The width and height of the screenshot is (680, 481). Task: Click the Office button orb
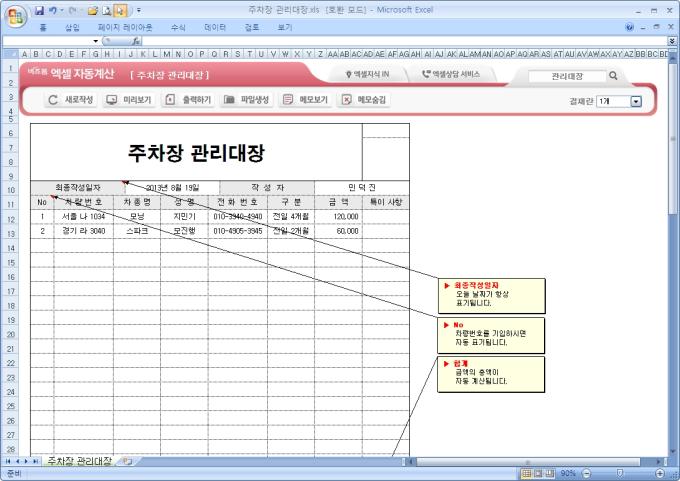click(x=16, y=17)
